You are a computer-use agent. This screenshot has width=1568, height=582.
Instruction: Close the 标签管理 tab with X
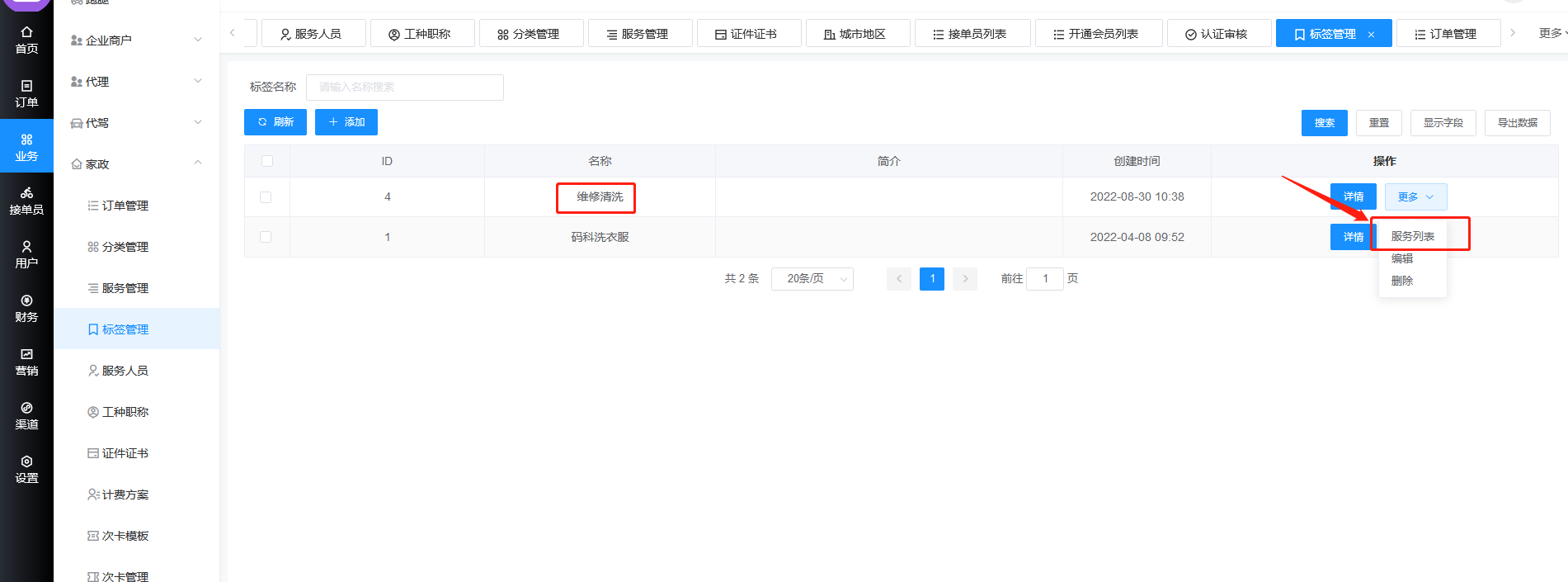click(x=1371, y=35)
